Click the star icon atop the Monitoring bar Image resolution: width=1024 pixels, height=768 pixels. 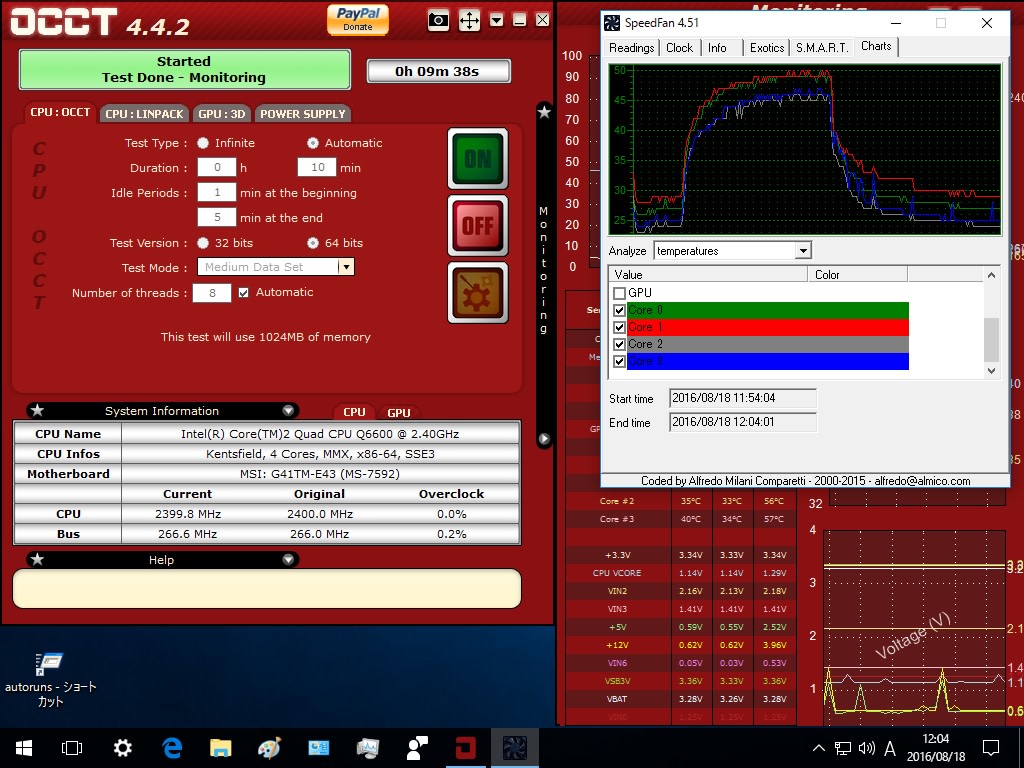point(544,112)
